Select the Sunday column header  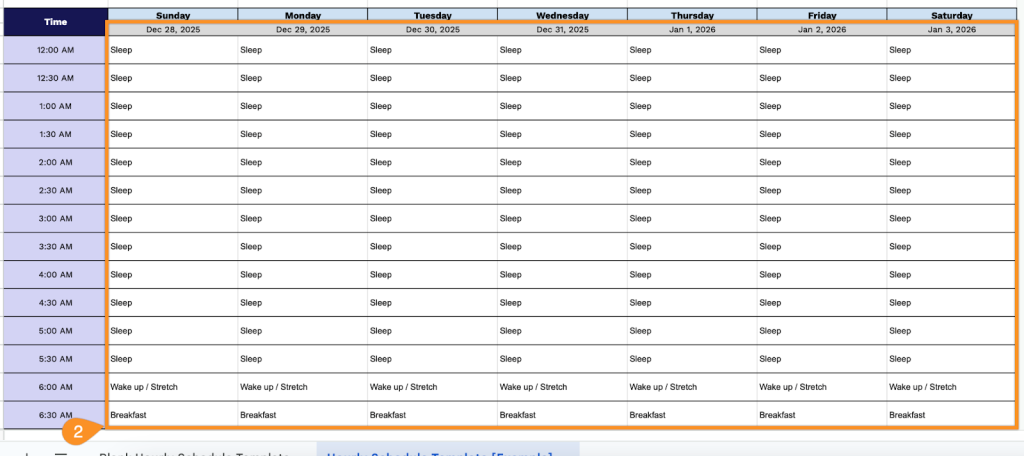pyautogui.click(x=172, y=15)
